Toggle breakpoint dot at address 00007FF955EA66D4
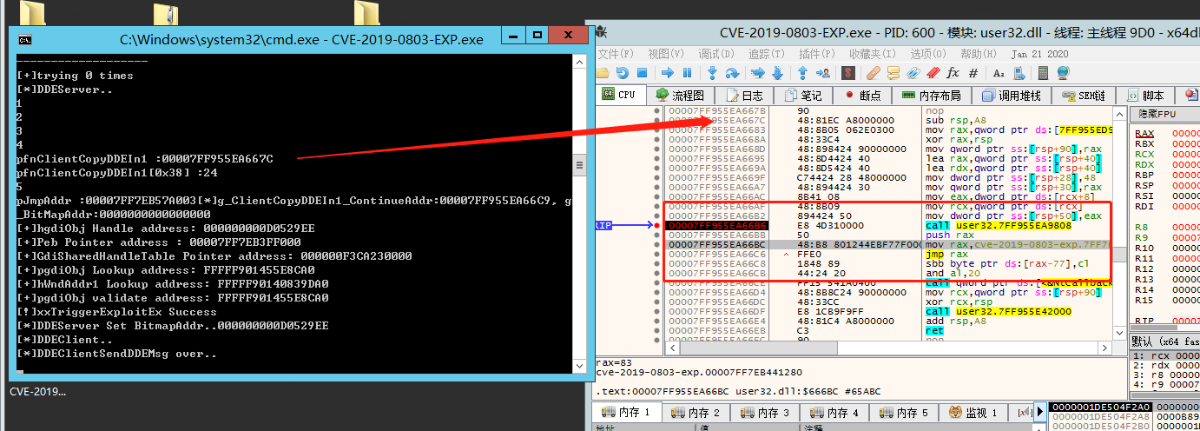Image resolution: width=1200 pixels, height=431 pixels. click(x=657, y=290)
